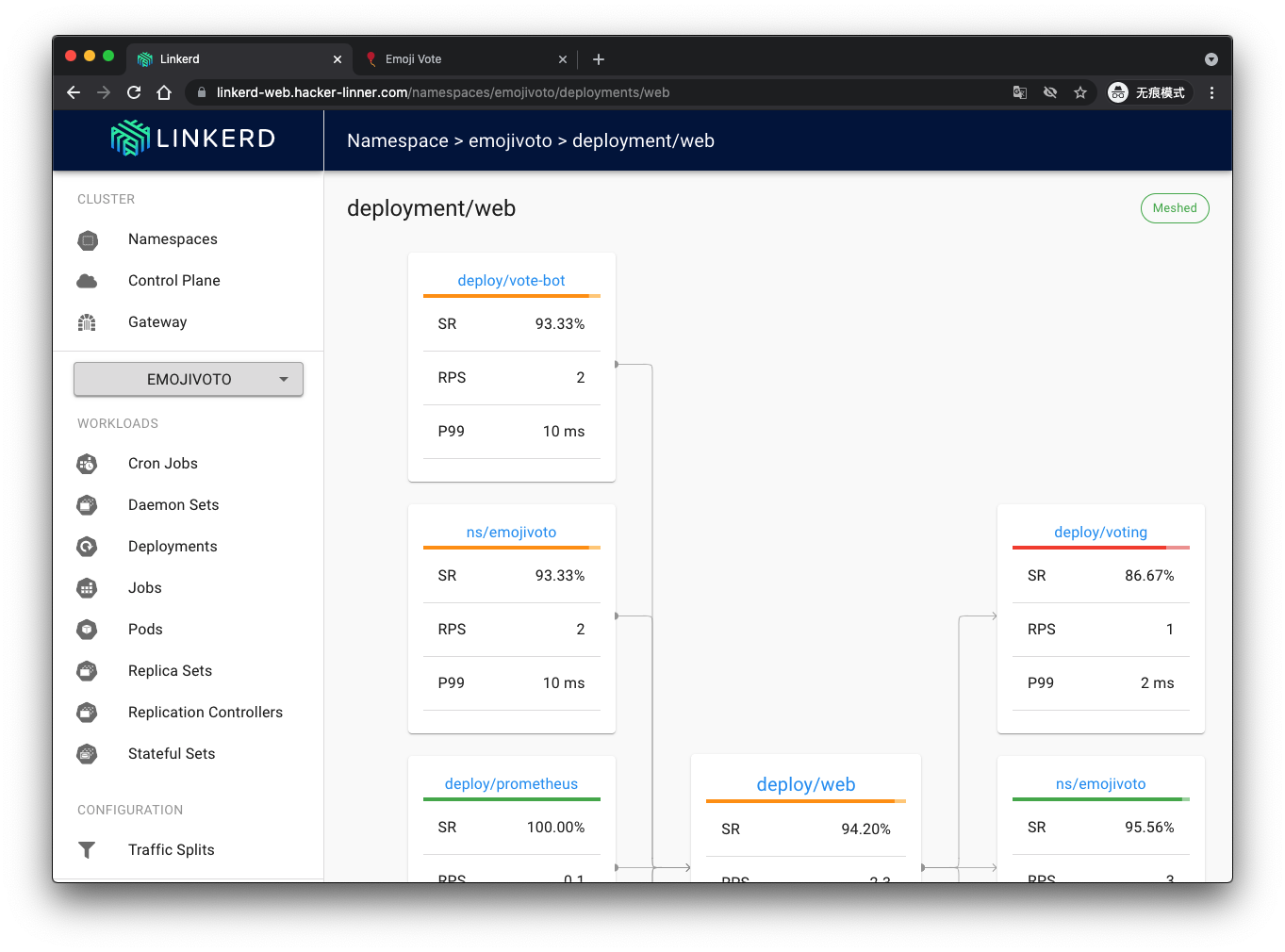Bookmark page with the star icon

click(1080, 92)
